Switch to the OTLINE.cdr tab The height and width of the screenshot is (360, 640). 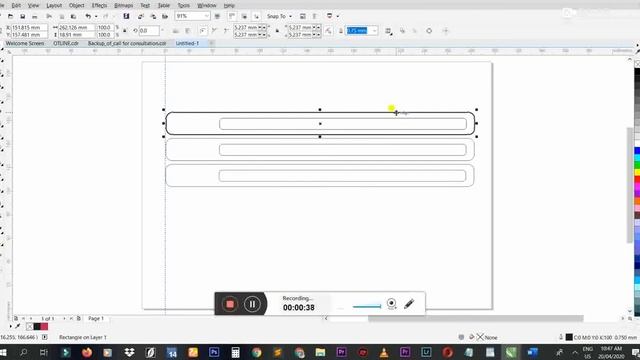click(x=66, y=43)
